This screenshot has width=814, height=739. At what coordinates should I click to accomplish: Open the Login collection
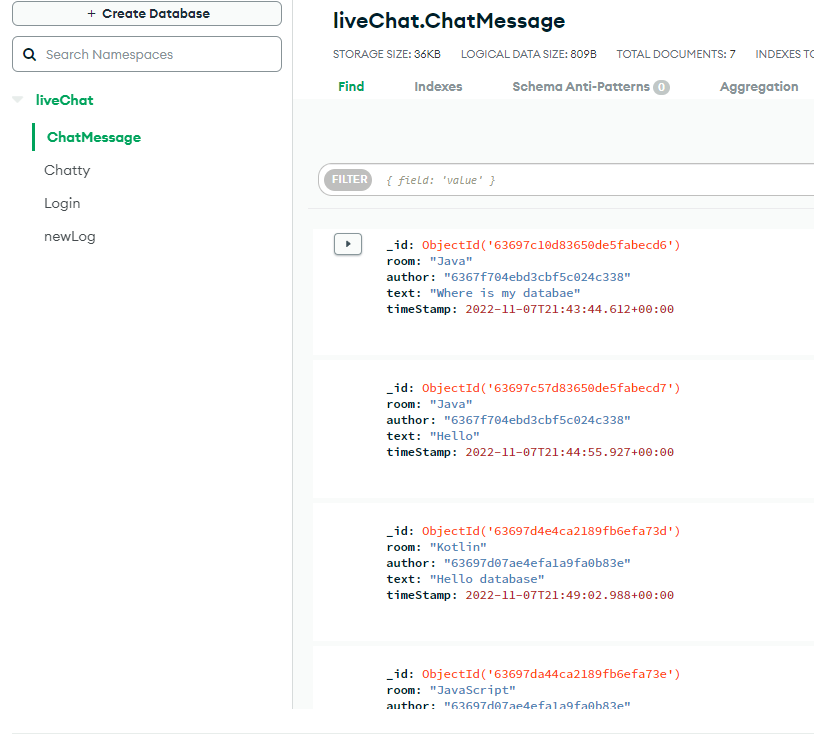coord(62,203)
